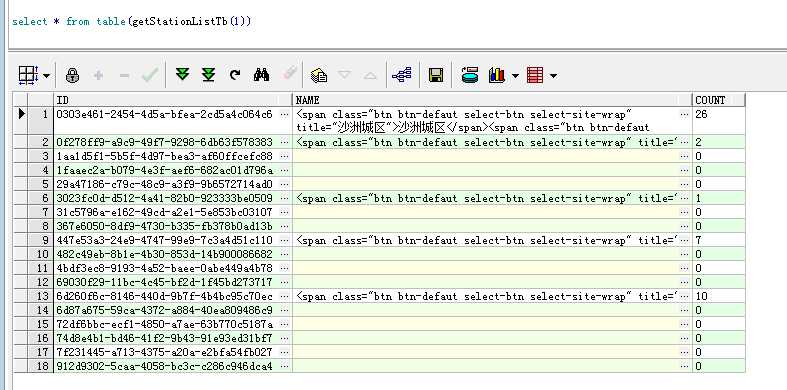Click the ID column header
This screenshot has width=787, height=390.
tap(173, 100)
